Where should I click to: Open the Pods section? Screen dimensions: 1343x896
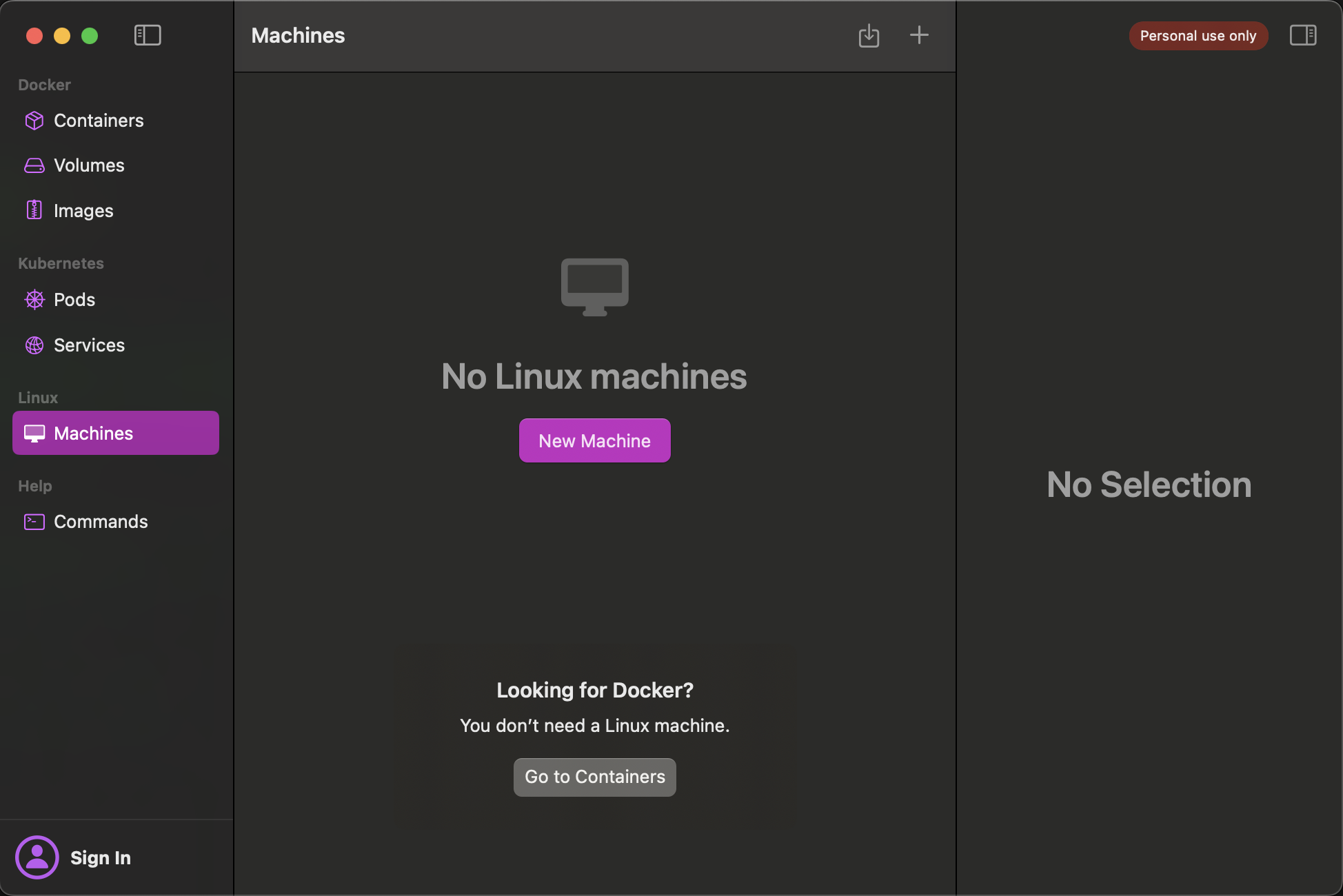click(116, 300)
